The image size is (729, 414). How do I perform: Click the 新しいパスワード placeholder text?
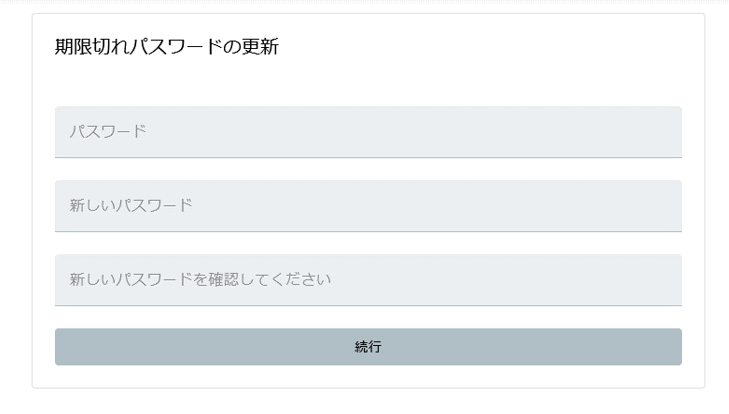[x=130, y=205]
